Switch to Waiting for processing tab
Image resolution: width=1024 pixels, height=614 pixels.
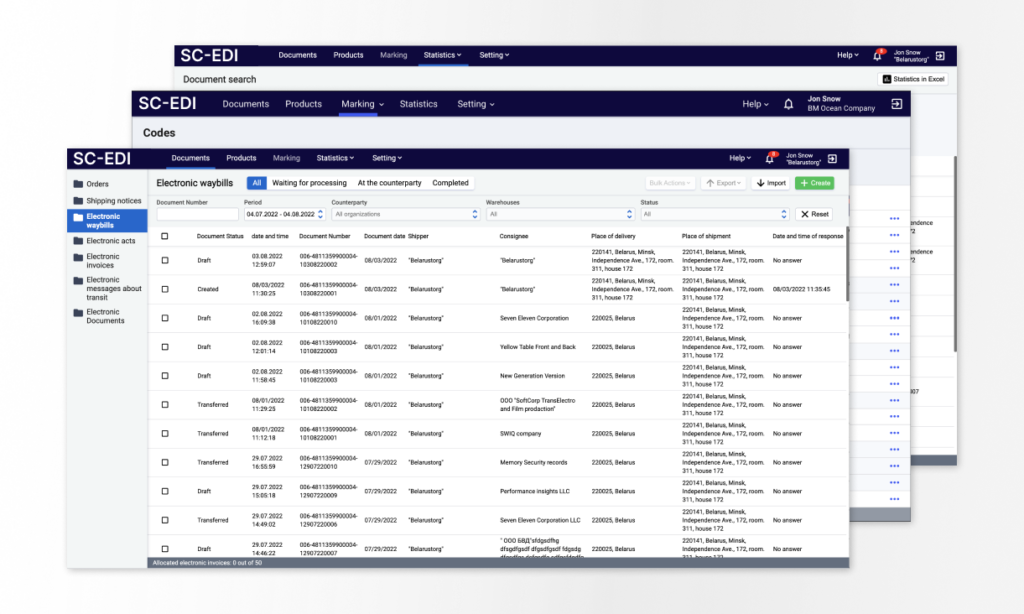[309, 183]
